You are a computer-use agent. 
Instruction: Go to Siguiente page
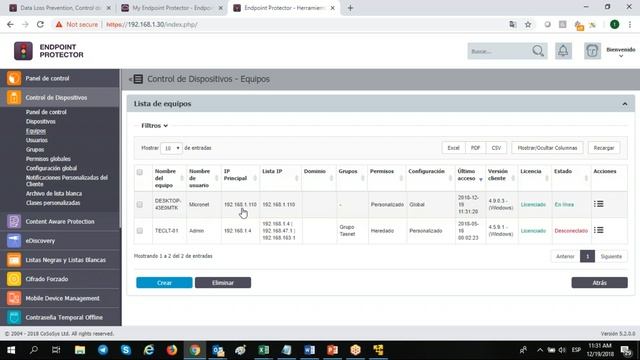point(611,256)
